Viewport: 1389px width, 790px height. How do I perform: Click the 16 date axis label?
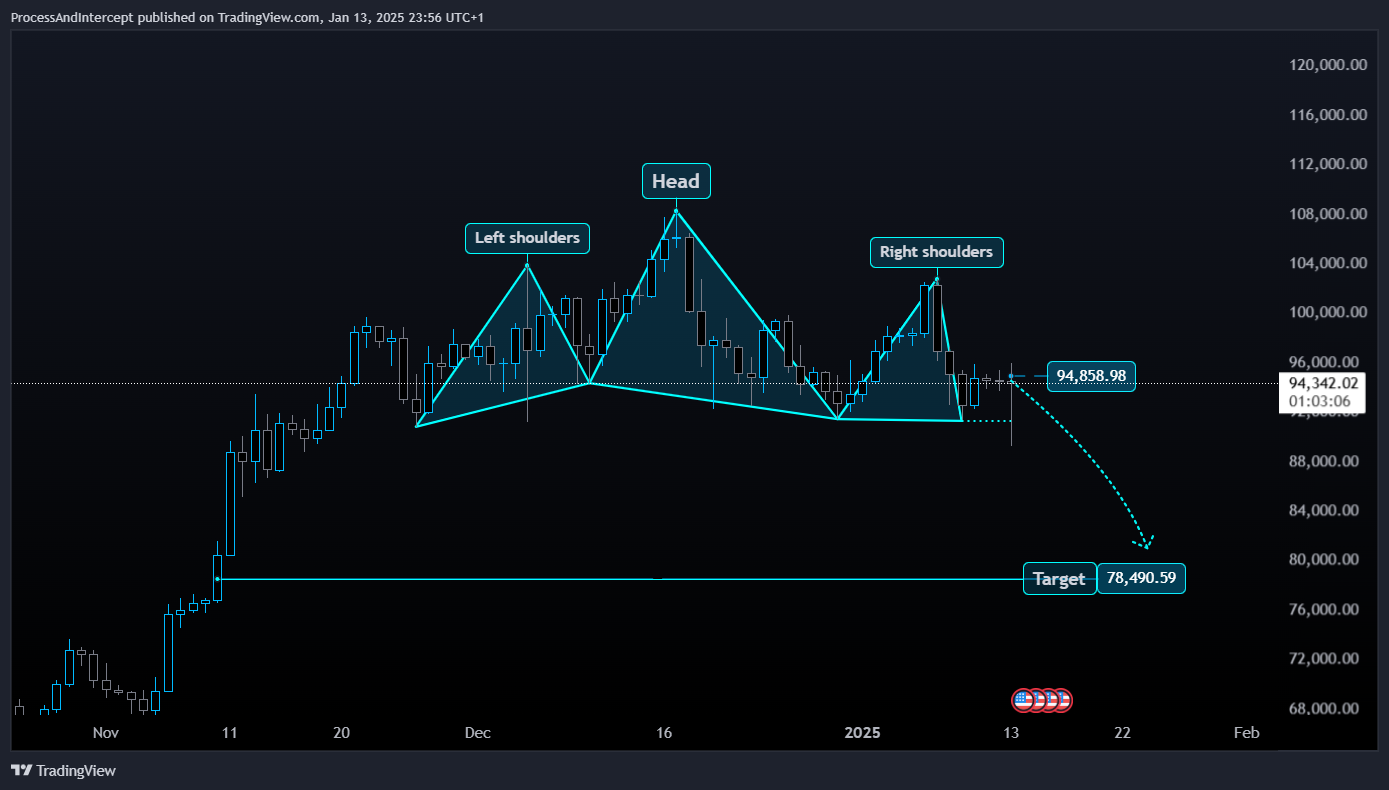(x=663, y=732)
